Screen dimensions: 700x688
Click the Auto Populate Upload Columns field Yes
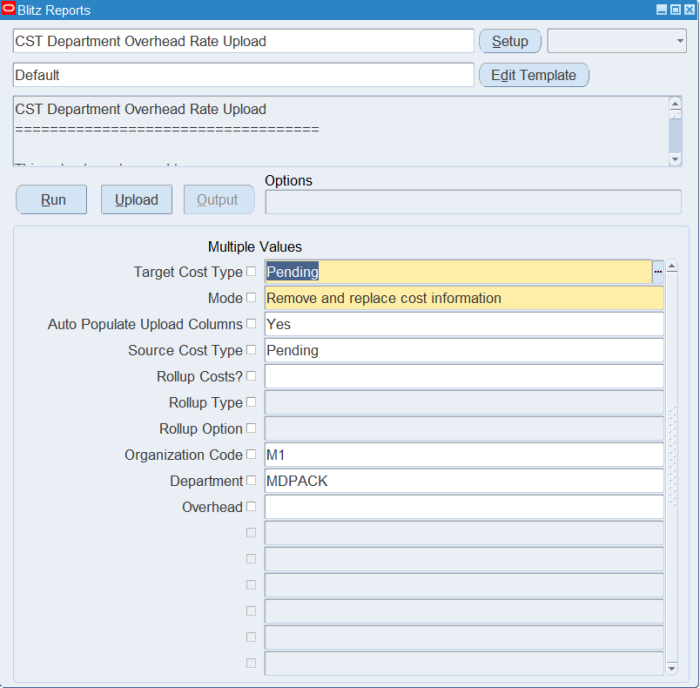[x=464, y=324]
